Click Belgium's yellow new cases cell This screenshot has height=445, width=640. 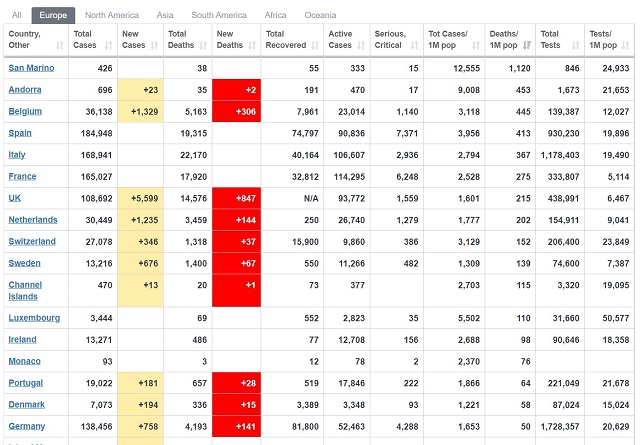139,111
